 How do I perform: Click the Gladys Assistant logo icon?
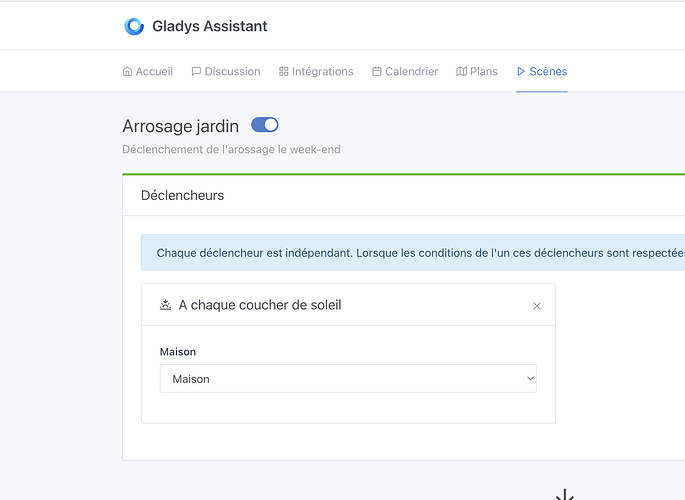click(x=134, y=26)
